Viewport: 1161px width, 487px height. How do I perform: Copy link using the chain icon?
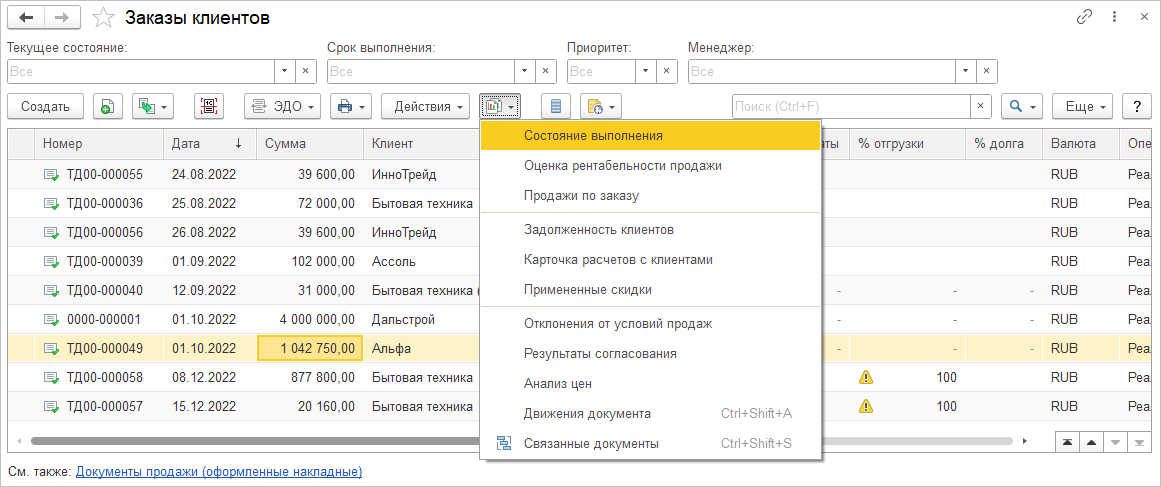1084,18
